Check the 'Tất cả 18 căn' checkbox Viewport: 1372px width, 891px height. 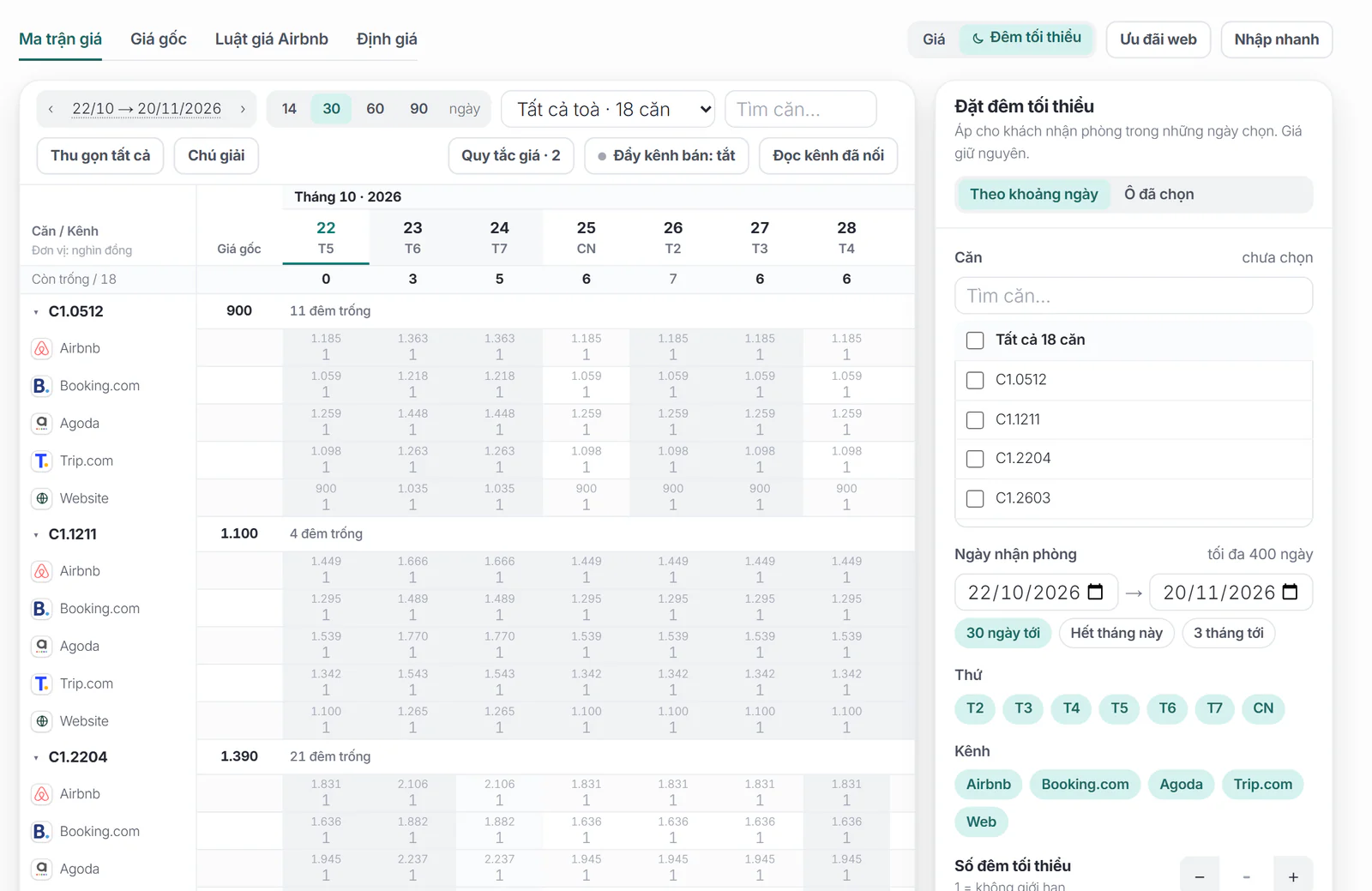975,340
